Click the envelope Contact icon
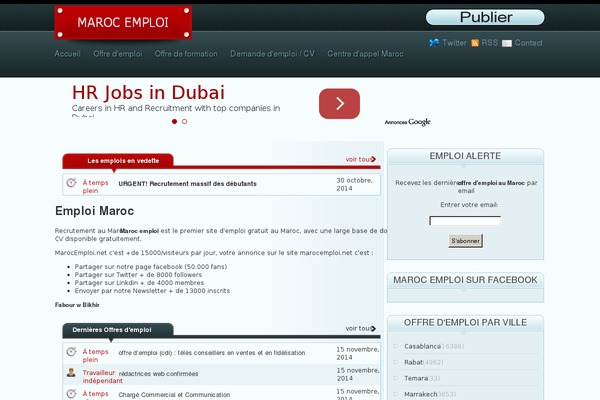 pos(507,43)
